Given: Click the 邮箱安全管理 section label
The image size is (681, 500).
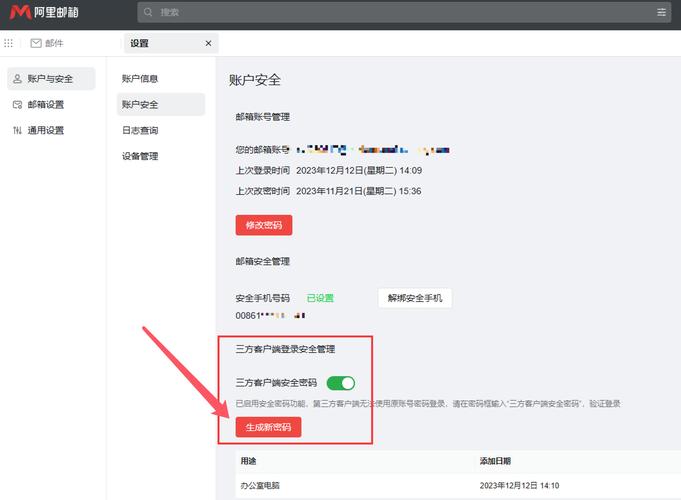Looking at the screenshot, I should 263,262.
